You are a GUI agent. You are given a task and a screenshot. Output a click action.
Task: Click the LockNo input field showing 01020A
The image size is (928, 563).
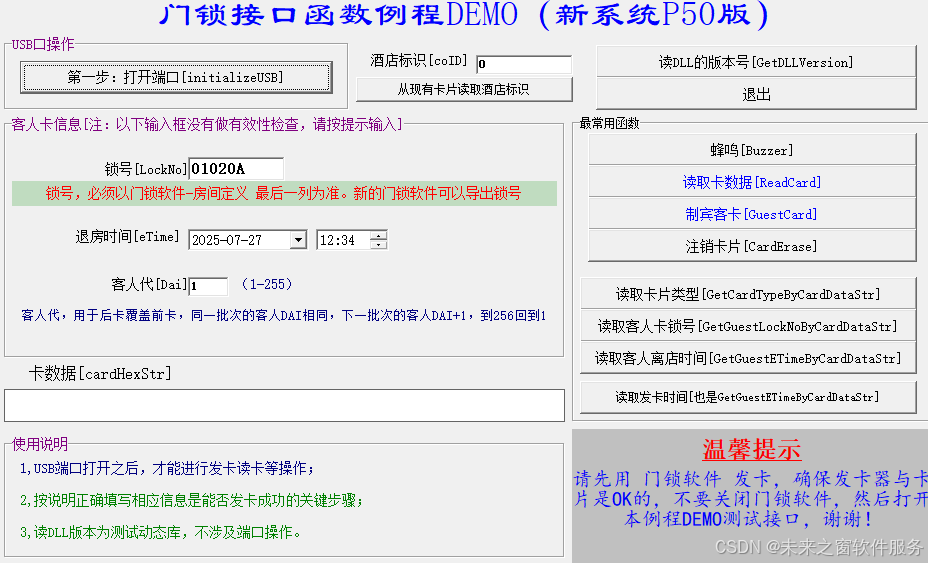coord(236,169)
